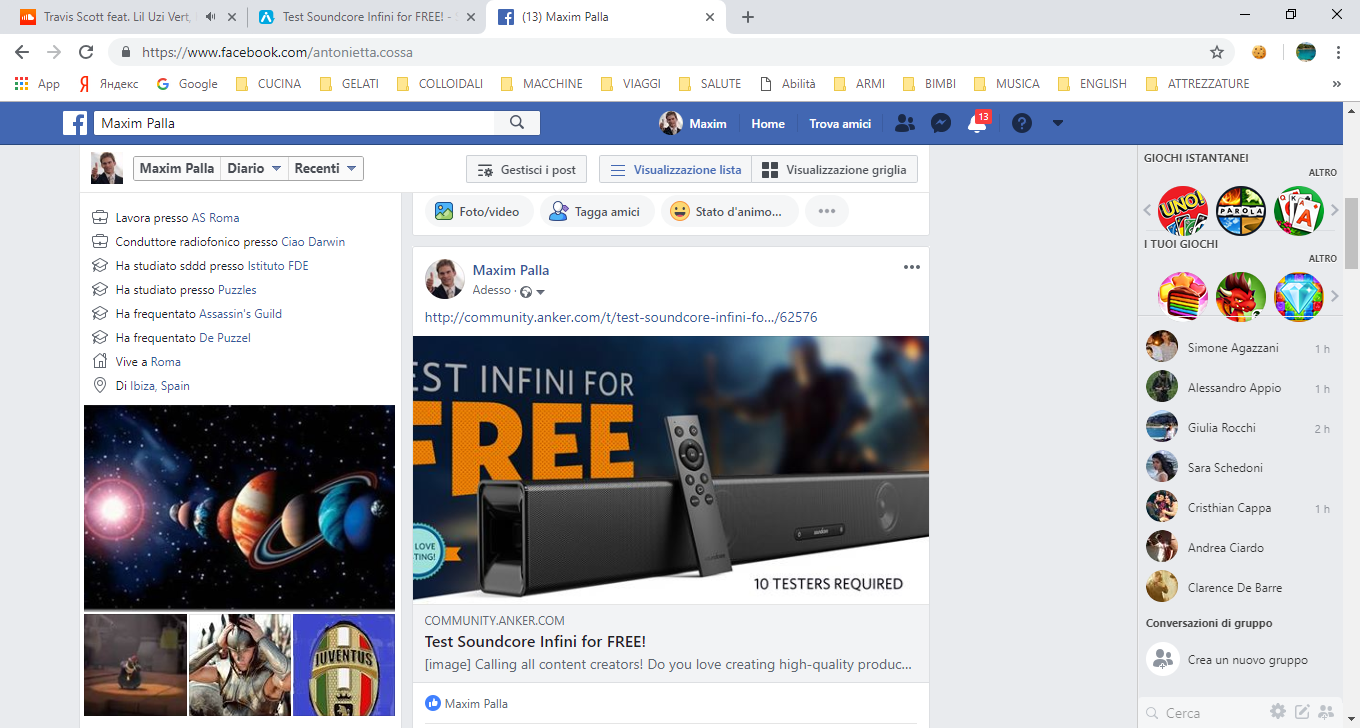Open Яндекс bookmark
This screenshot has height=728, width=1360.
109,84
